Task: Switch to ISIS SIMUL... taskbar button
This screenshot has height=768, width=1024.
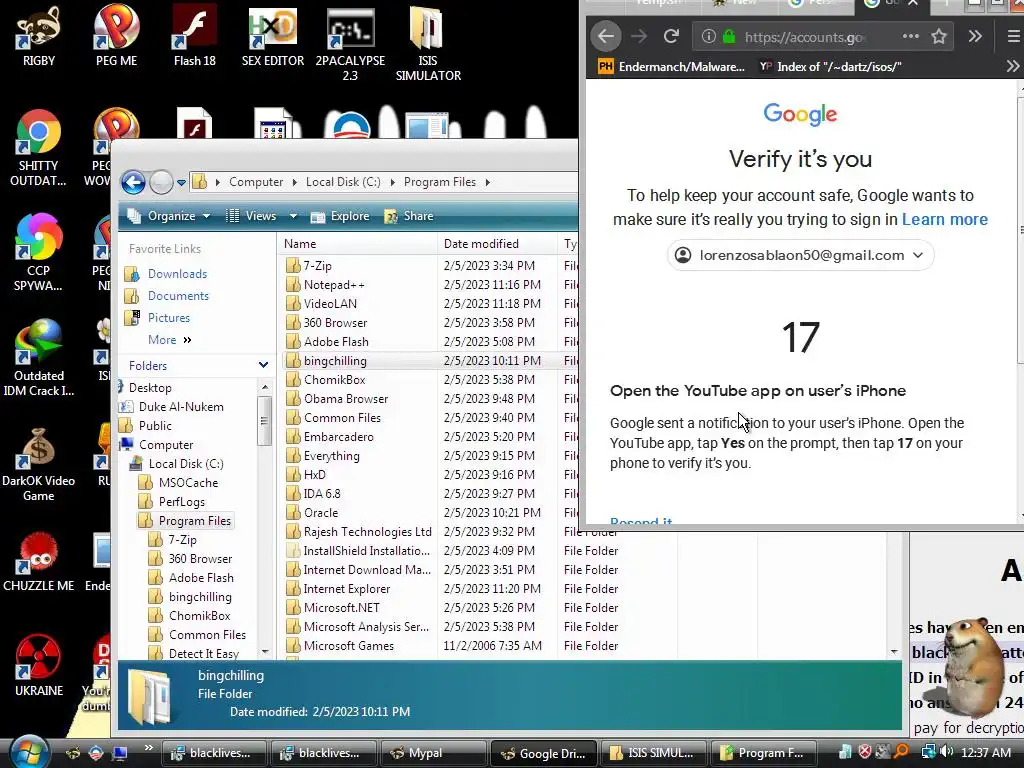Action: tap(652, 753)
